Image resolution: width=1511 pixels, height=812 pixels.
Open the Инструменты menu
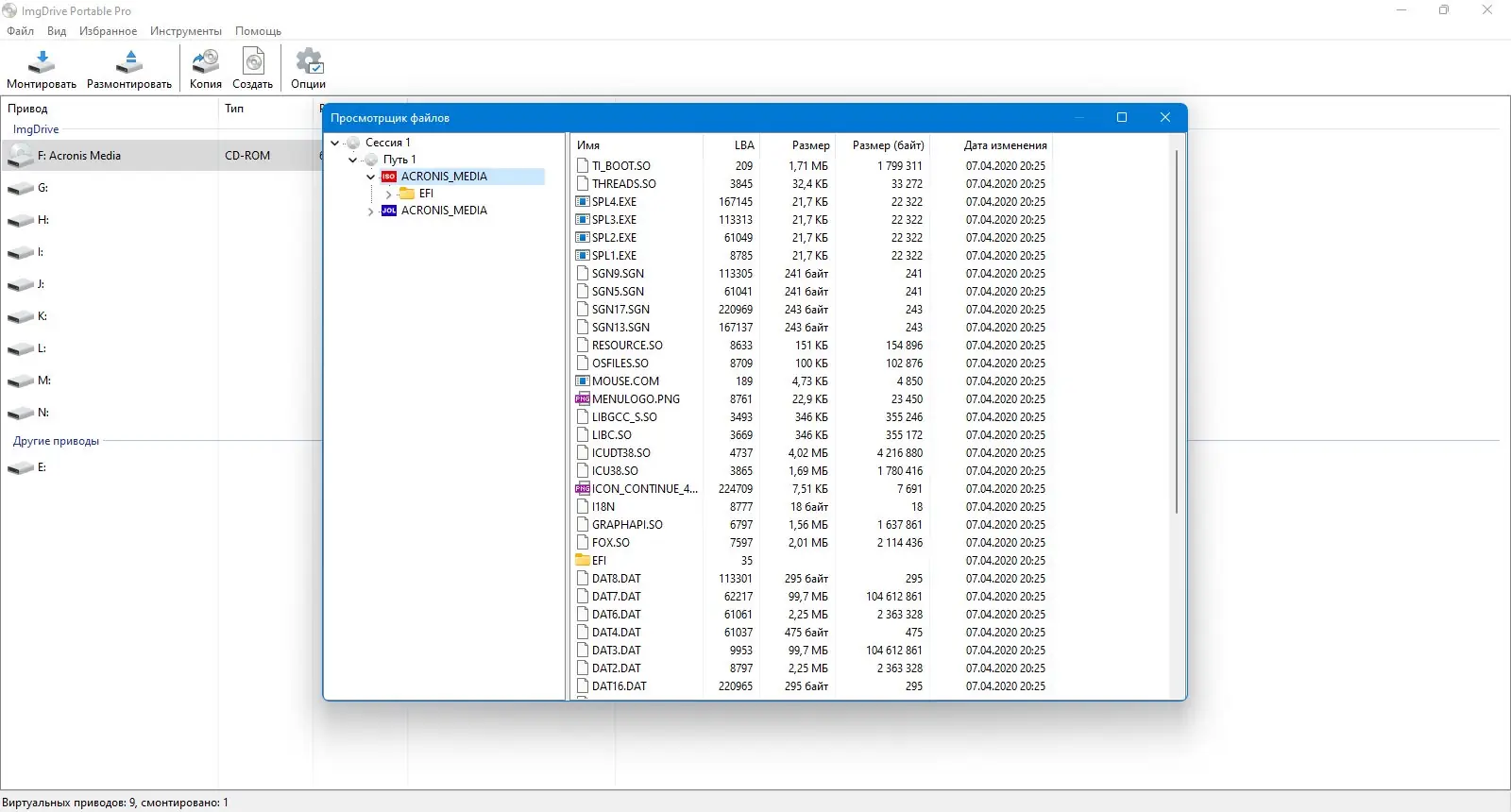(x=186, y=31)
